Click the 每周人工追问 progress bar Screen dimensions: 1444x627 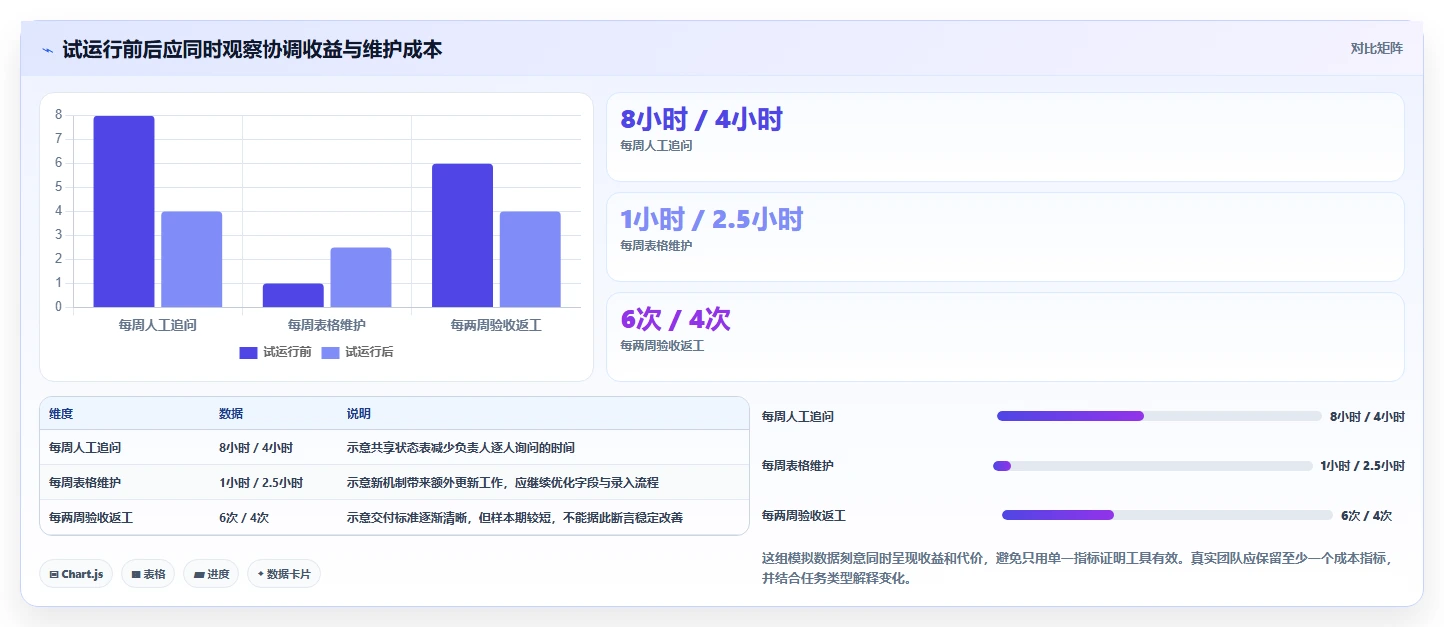[1159, 416]
